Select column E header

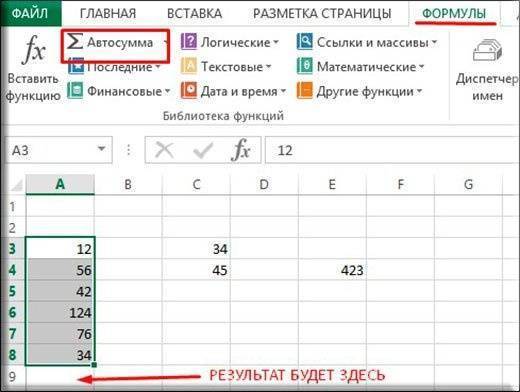(x=332, y=184)
